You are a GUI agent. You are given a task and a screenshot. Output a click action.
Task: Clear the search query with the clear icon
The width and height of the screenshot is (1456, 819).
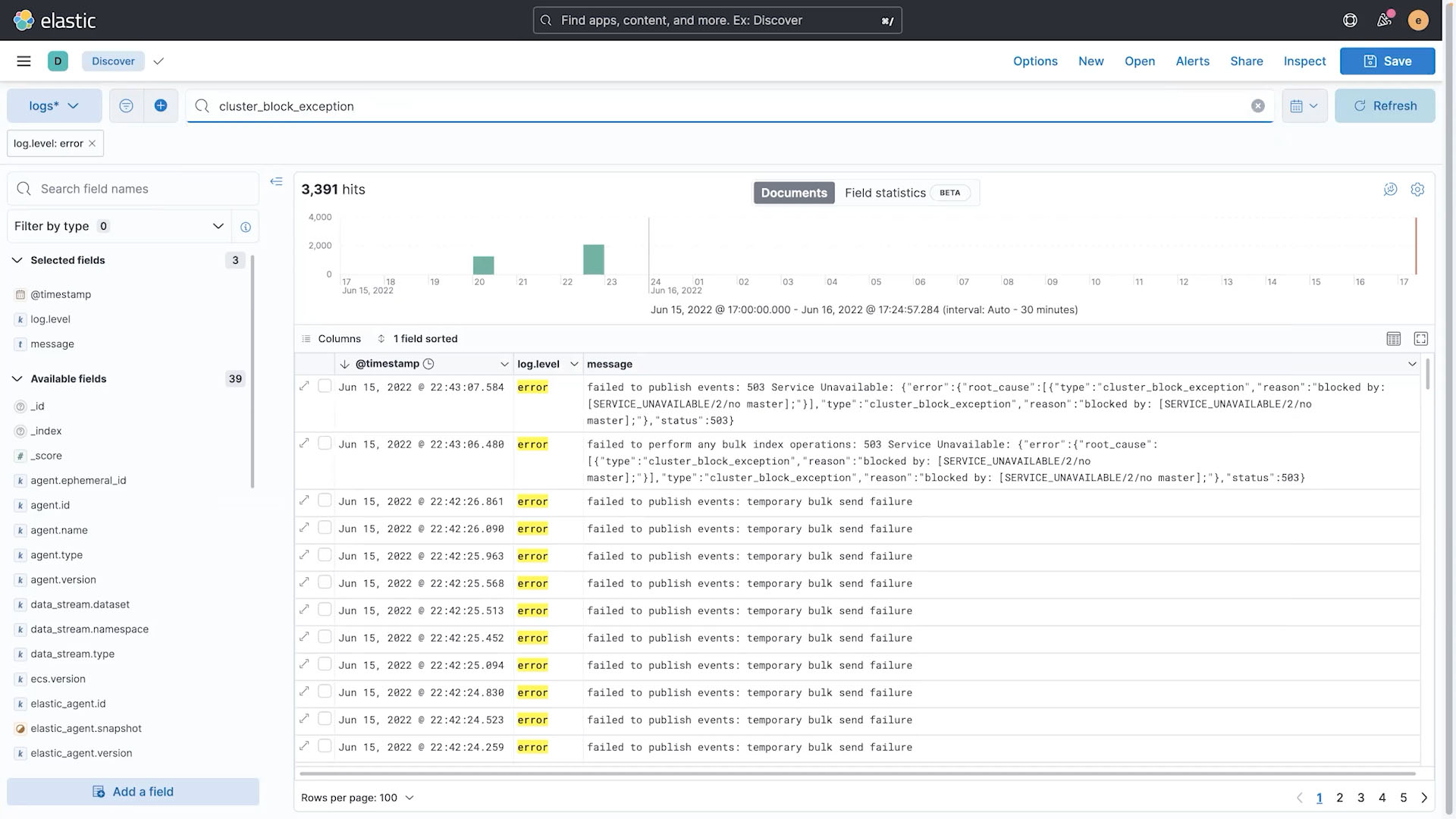[x=1257, y=105]
